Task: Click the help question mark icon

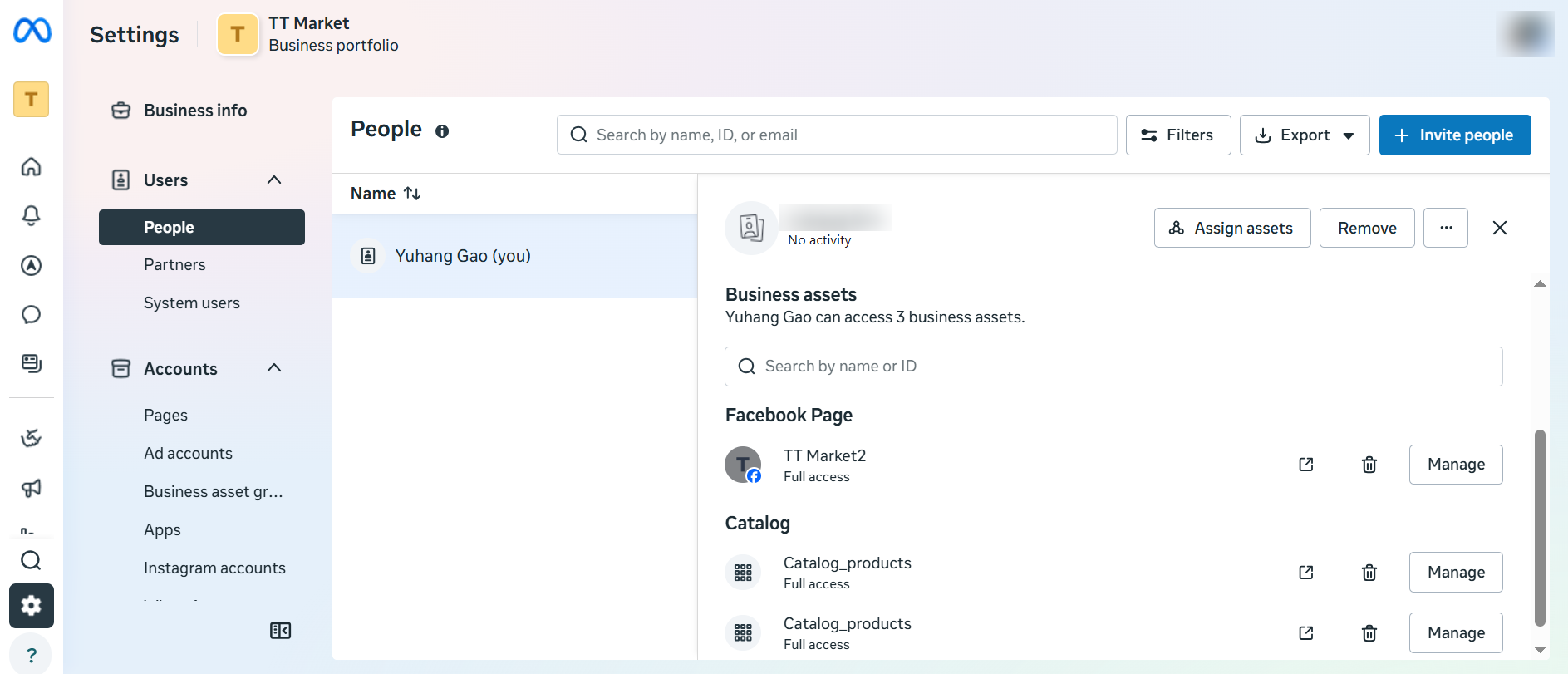Action: pos(31,655)
